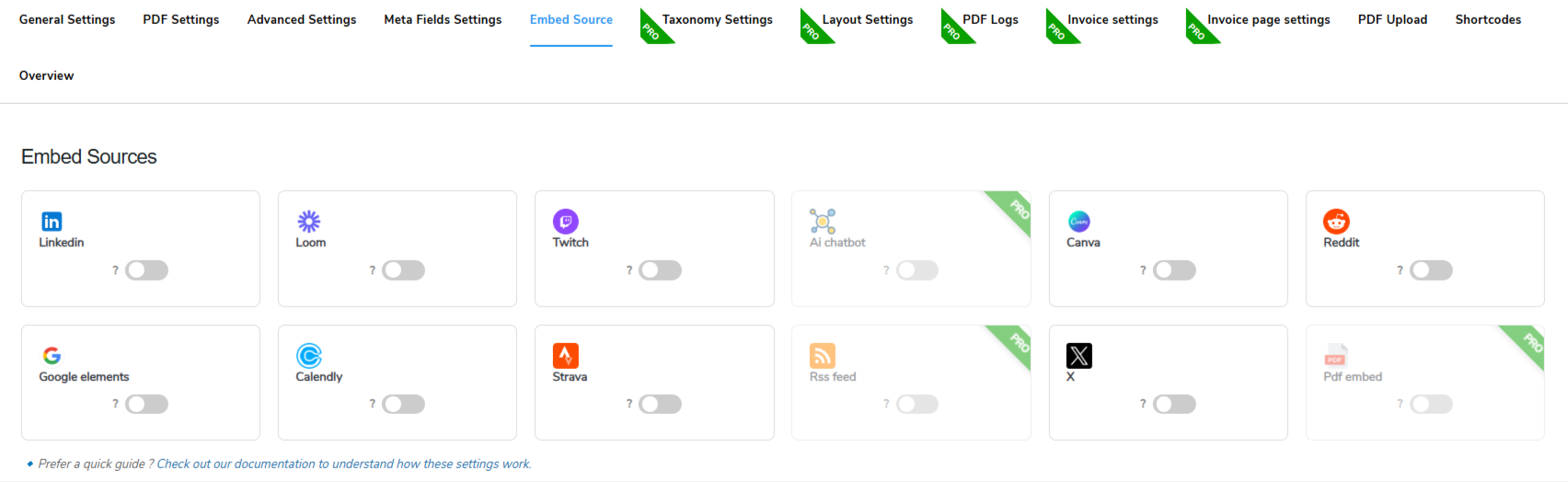Click the help question mark for Reddit
Screen dimensions: 1568x482
(x=1400, y=270)
